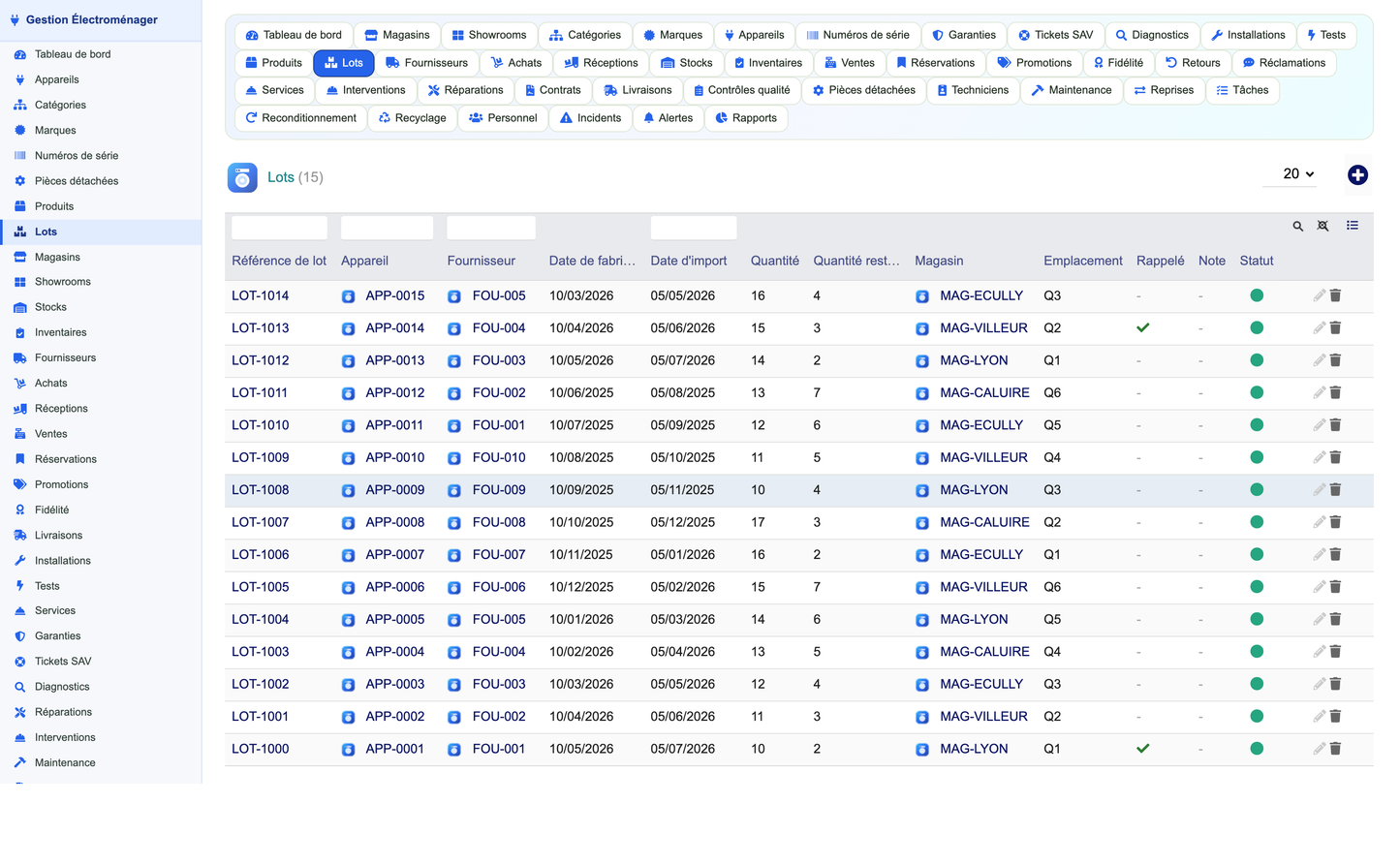Toggle the Rappelé checkmark for LOT-1013
This screenshot has width=1400, height=866.
pos(1143,328)
